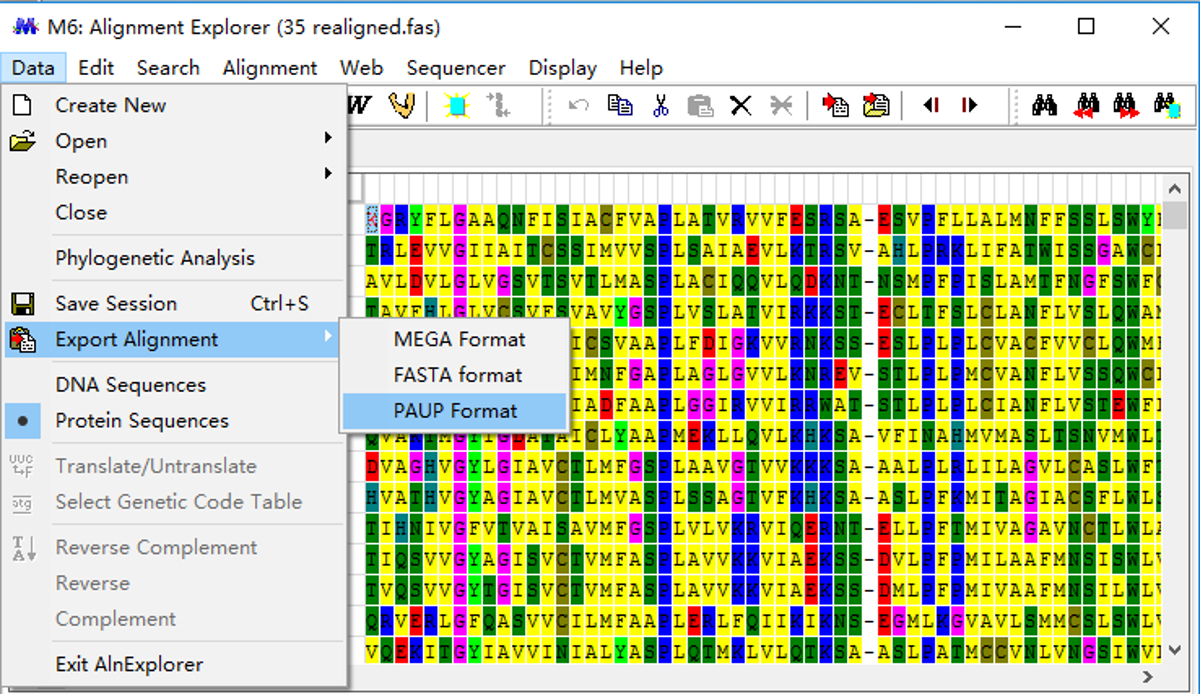Switch to DNA Sequences view

pyautogui.click(x=130, y=385)
